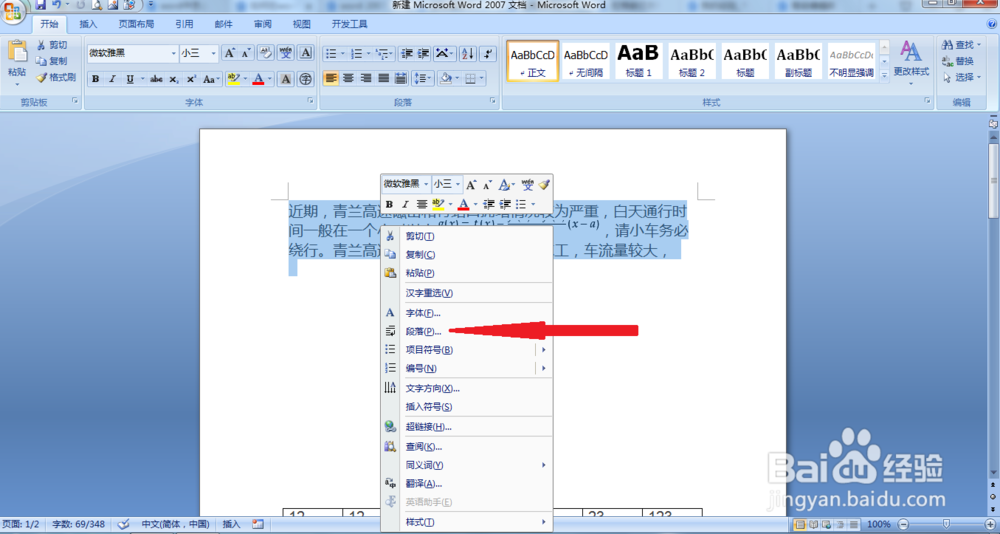Toggle Justify alignment in paragraph group
Viewport: 1000px width, 534px height.
(383, 78)
